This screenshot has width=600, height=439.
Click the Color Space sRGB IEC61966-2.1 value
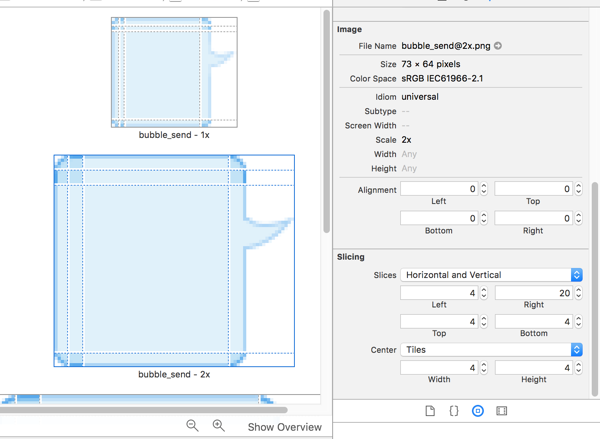442,78
